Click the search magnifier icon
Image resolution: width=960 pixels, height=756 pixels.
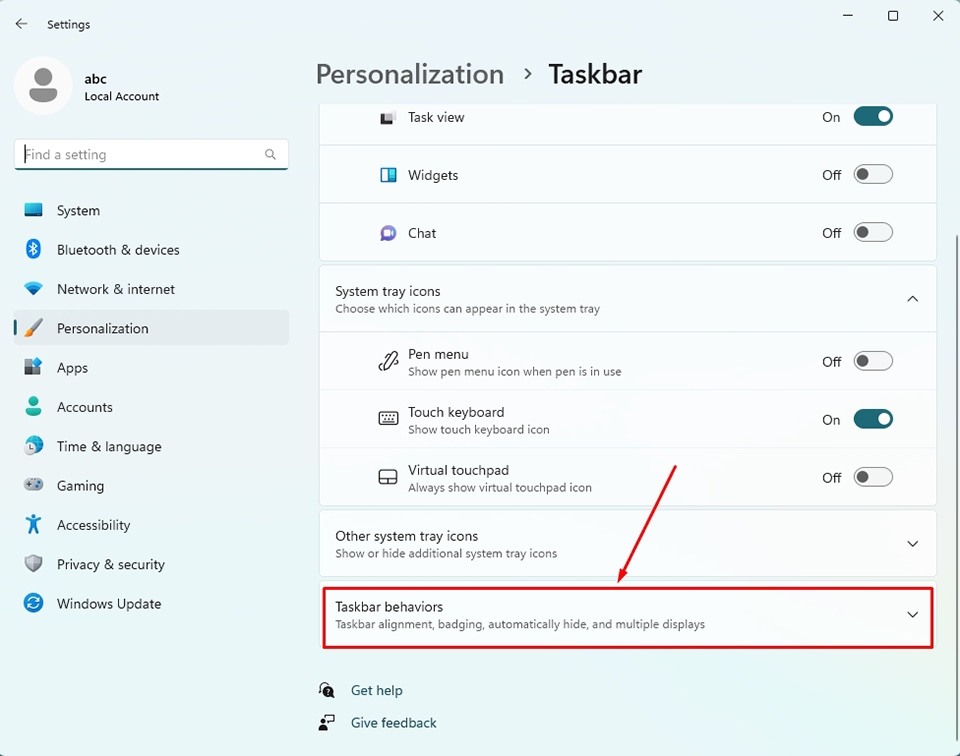click(270, 154)
